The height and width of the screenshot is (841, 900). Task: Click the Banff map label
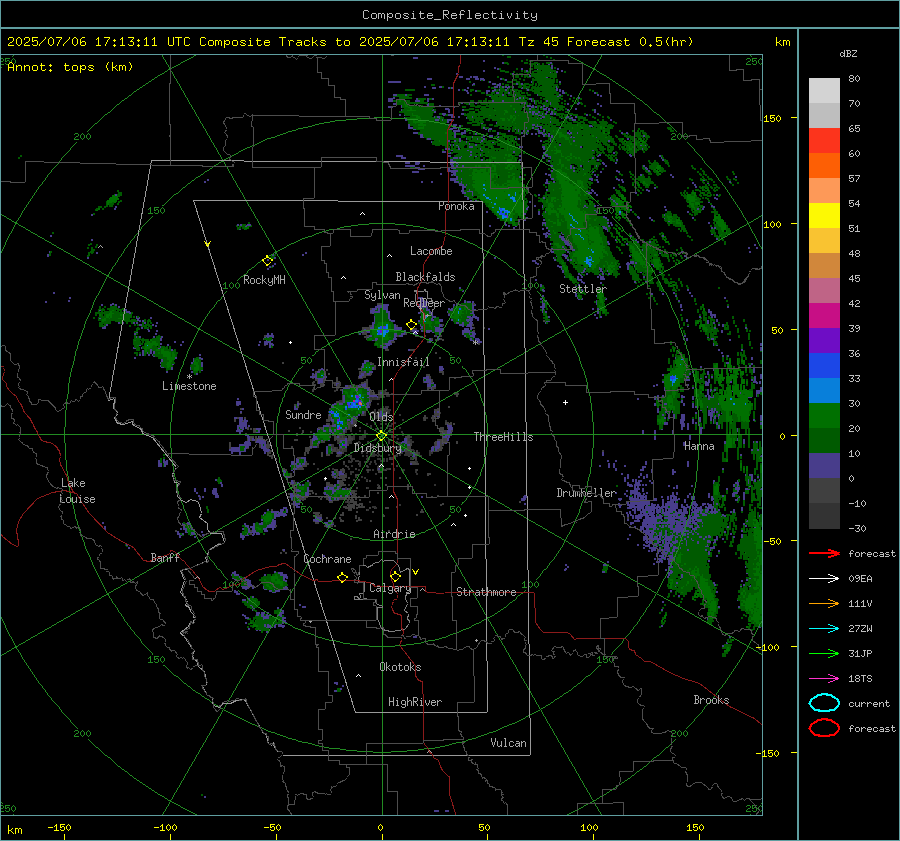[165, 557]
